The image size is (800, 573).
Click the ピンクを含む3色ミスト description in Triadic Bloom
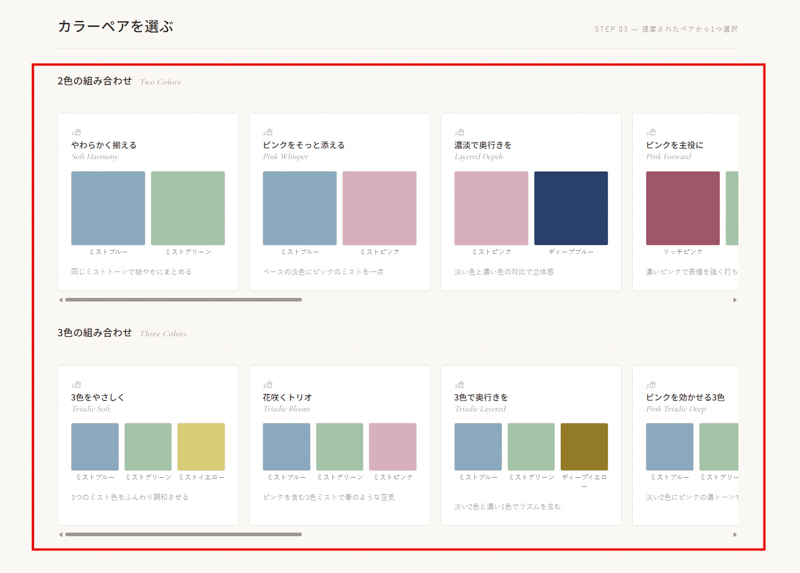click(329, 496)
